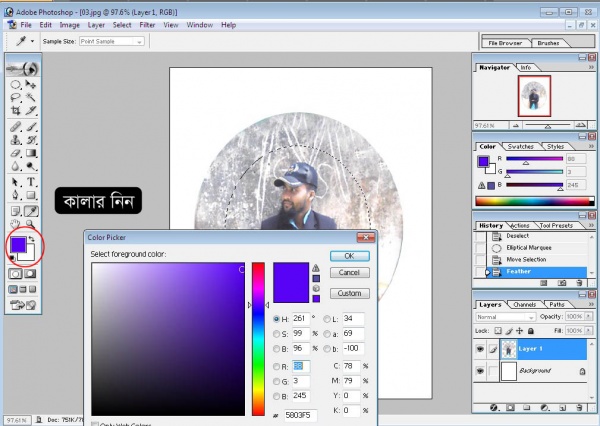Enable Quick Mask mode in toolbox
This screenshot has height=426, width=600.
tap(30, 274)
